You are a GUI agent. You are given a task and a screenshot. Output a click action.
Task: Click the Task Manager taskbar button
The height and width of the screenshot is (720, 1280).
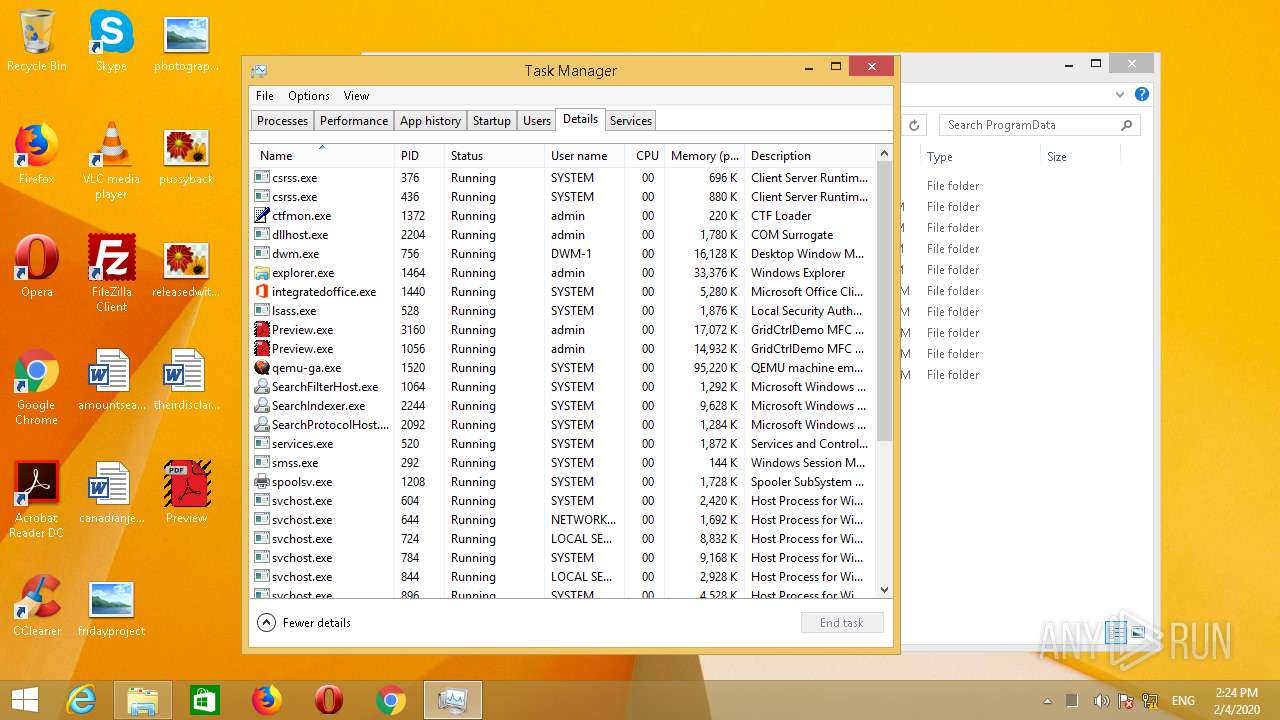(x=453, y=700)
